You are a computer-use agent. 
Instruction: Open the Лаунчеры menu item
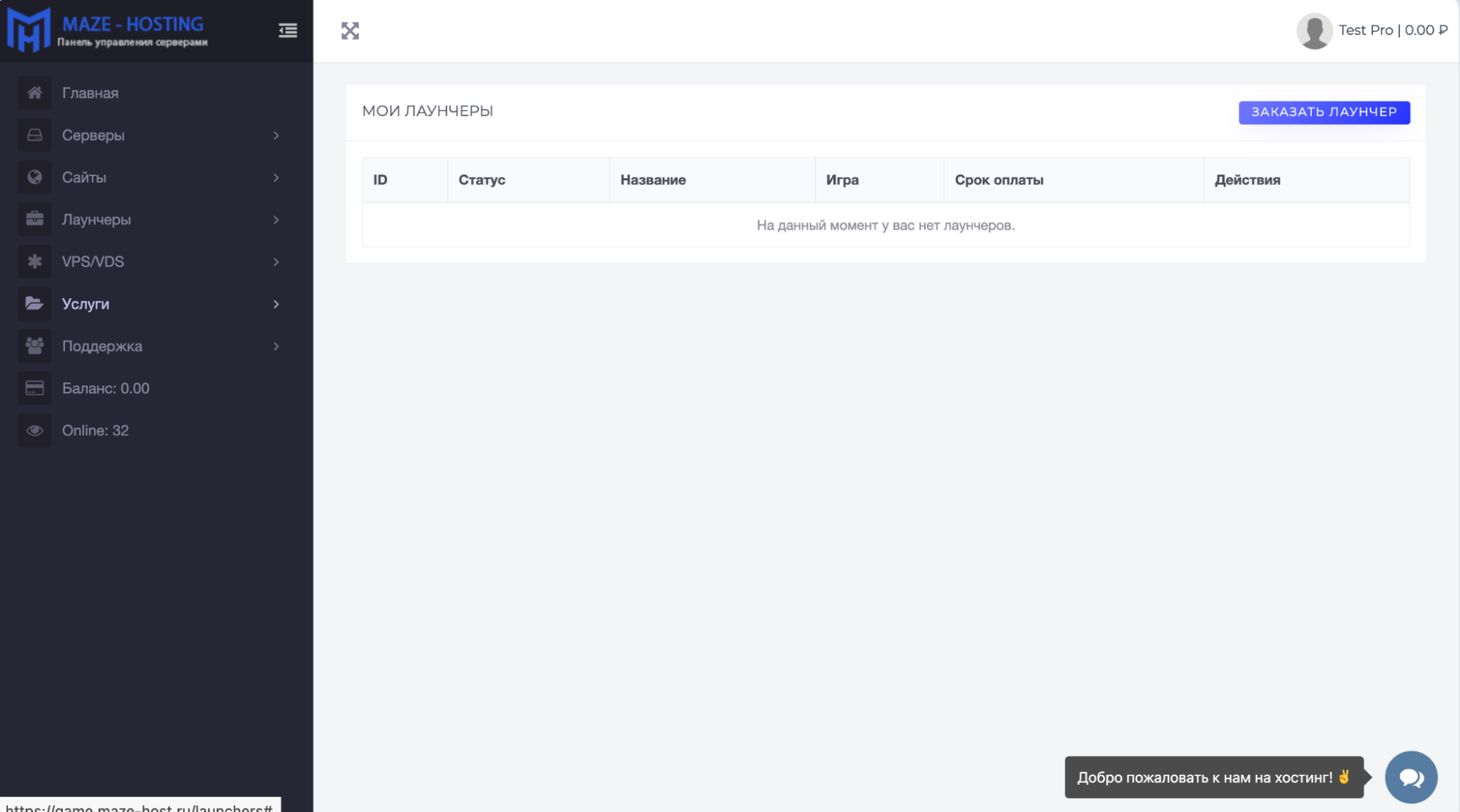[x=96, y=220]
